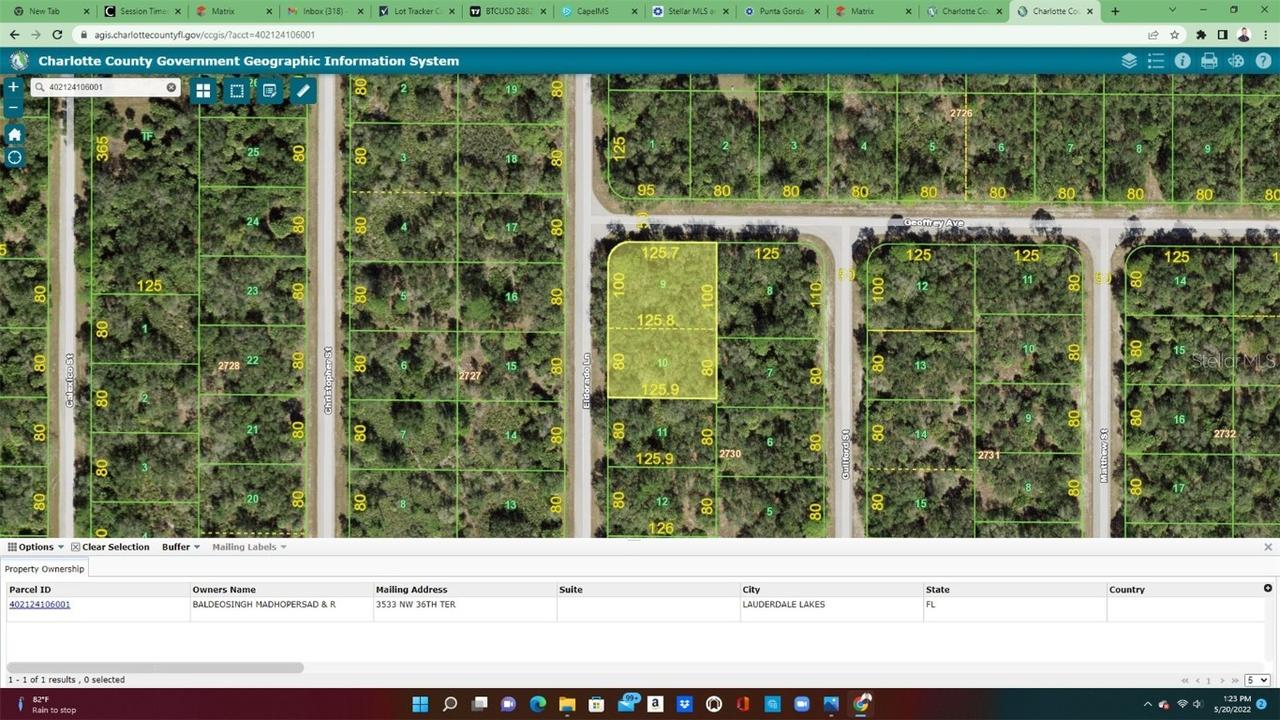
Task: Open the map legend list icon
Action: coord(1156,60)
